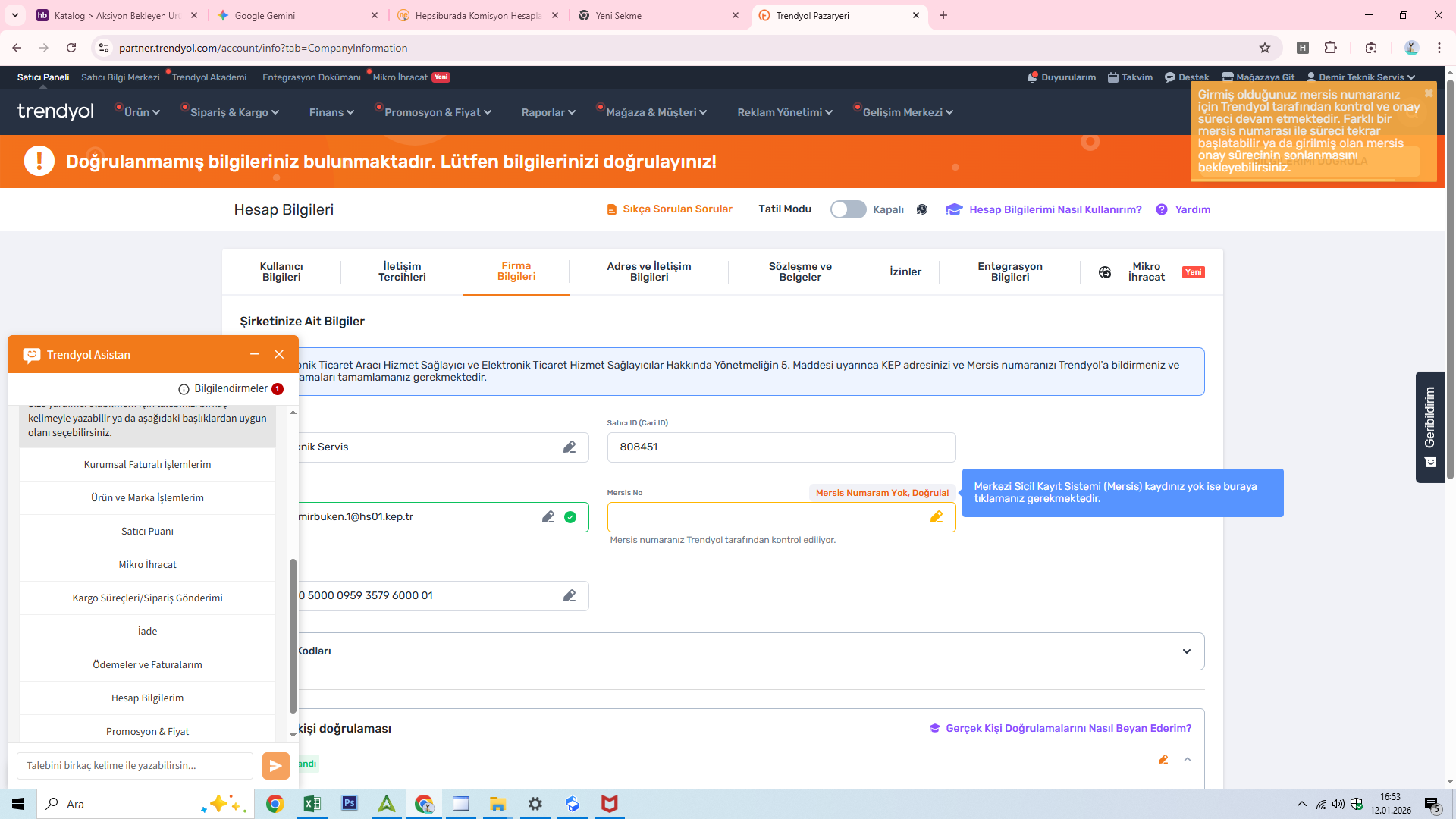
Task: Expand the Gelişim Merkezi menu
Action: click(908, 112)
